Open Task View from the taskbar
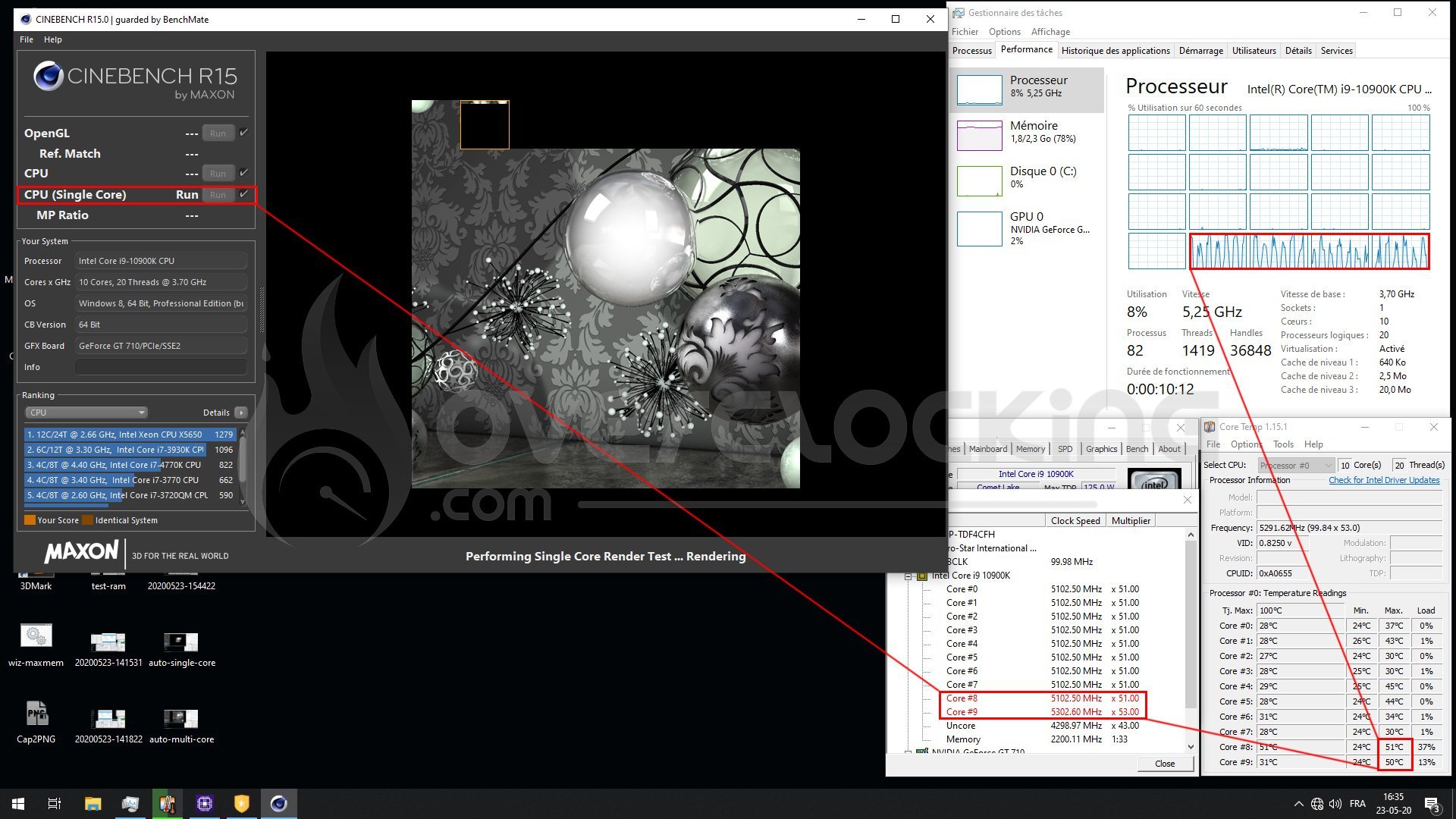Screen dimensions: 1456x819 tap(55, 804)
